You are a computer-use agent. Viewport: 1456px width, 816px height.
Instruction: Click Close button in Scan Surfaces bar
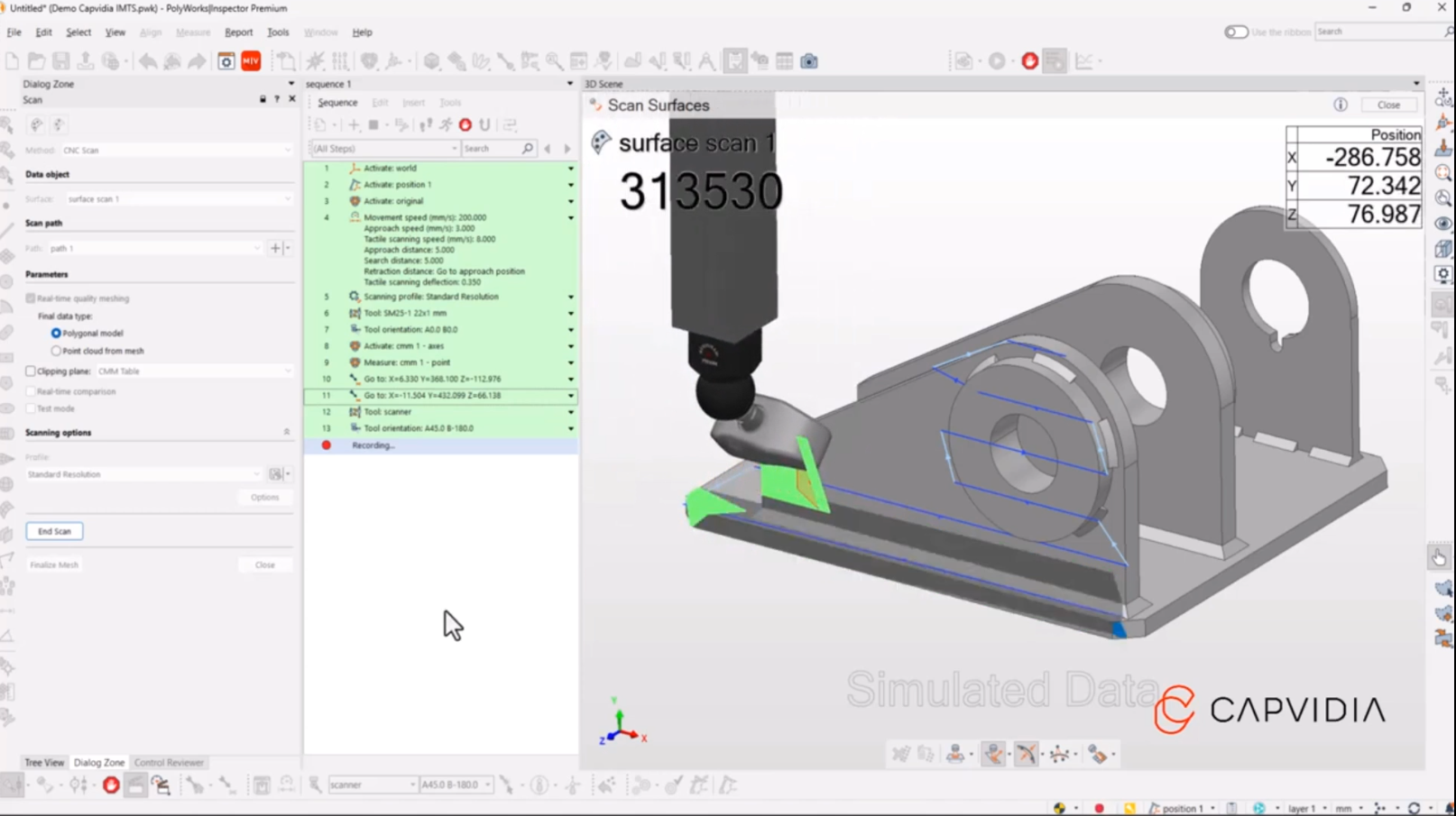point(1388,105)
